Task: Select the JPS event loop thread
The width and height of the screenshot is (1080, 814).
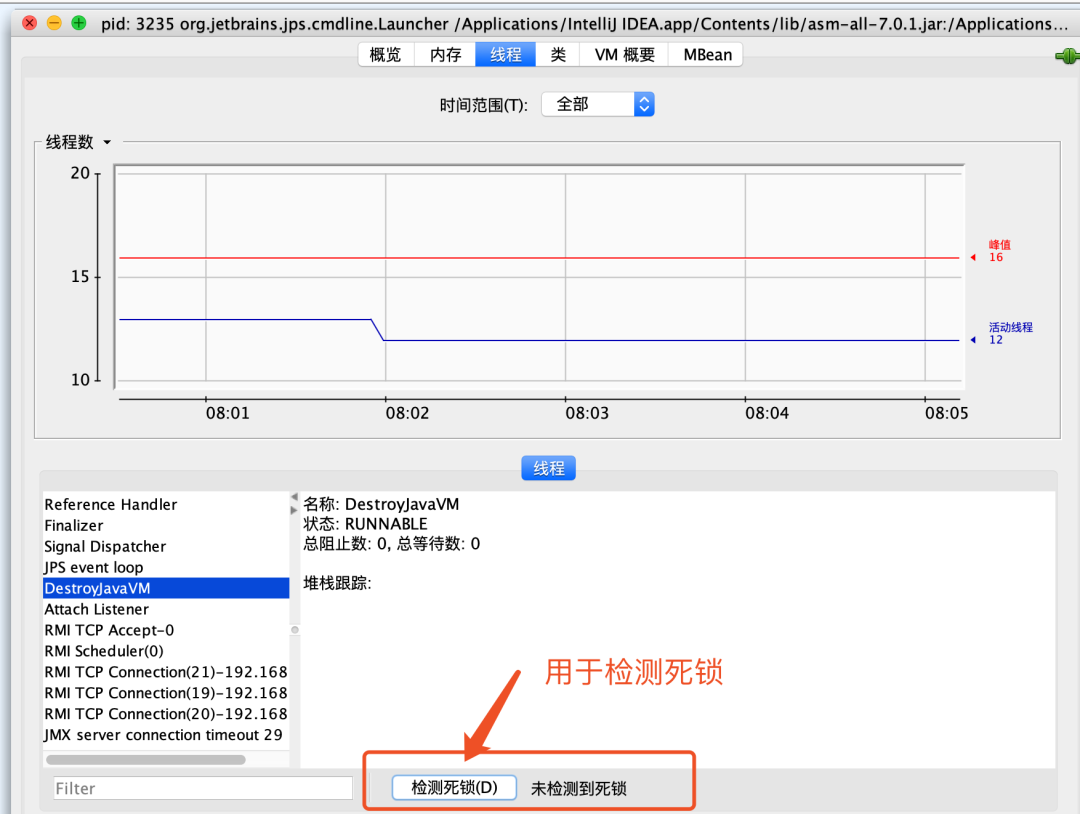Action: tap(166, 567)
